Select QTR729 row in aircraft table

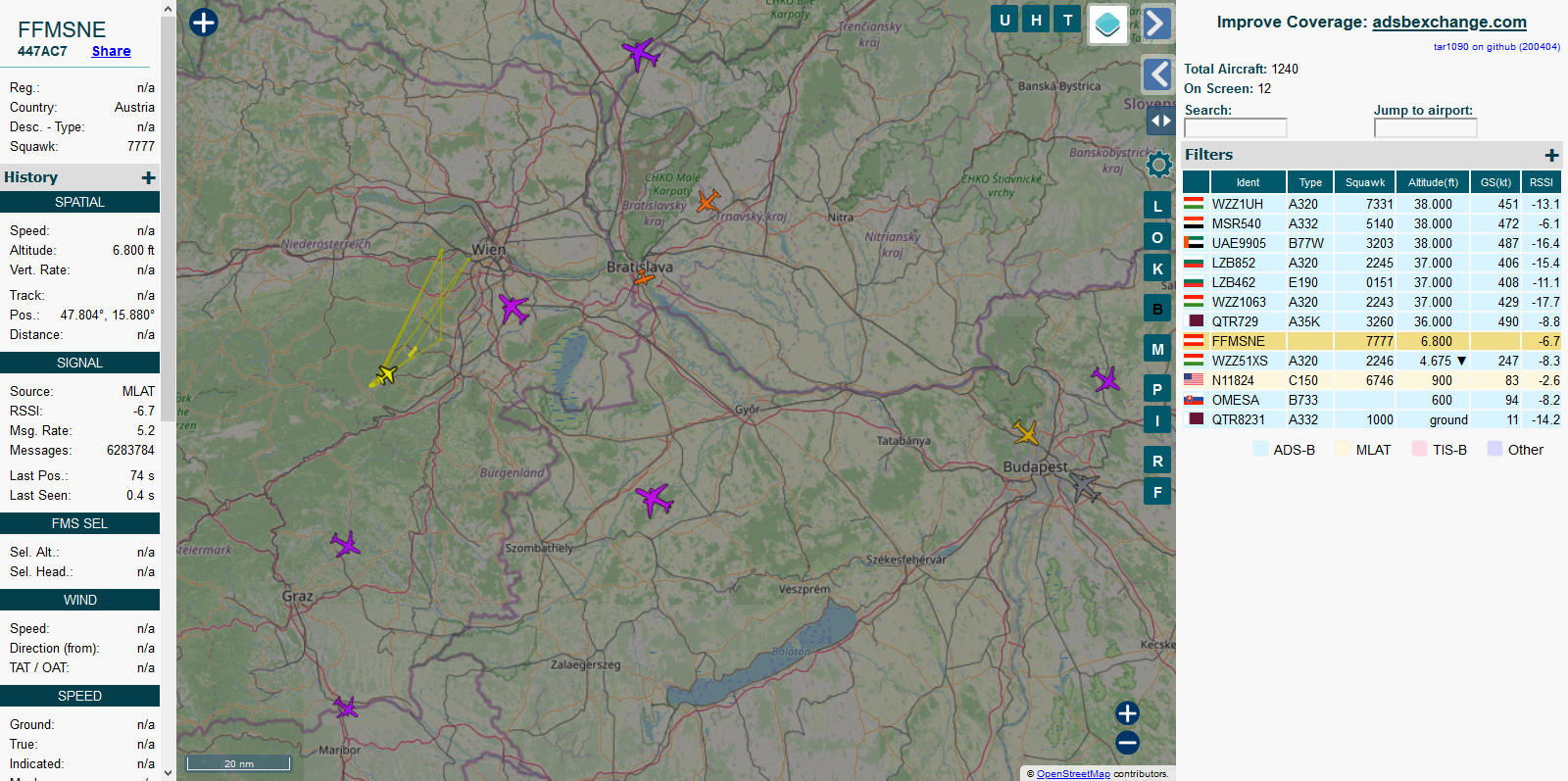coord(1372,321)
